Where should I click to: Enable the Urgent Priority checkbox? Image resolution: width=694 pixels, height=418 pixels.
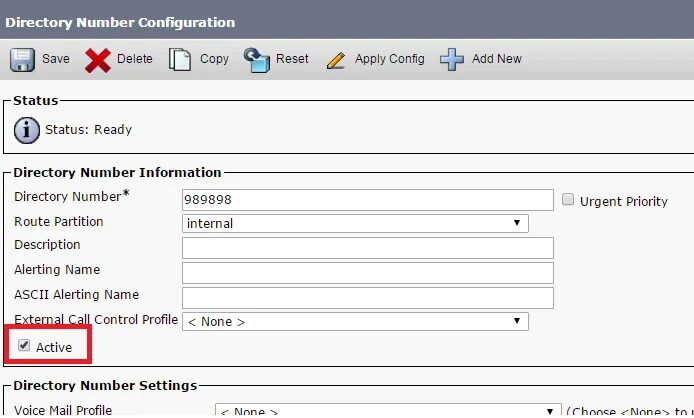(x=568, y=200)
